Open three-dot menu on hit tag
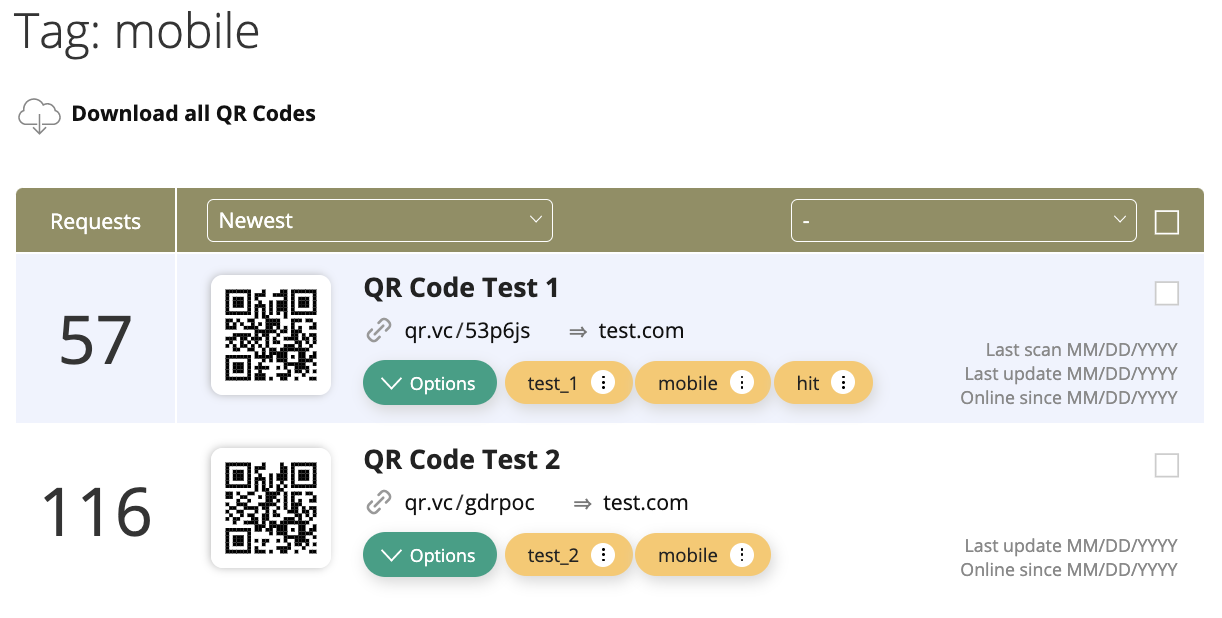Screen dimensions: 1222x618 coord(843,383)
